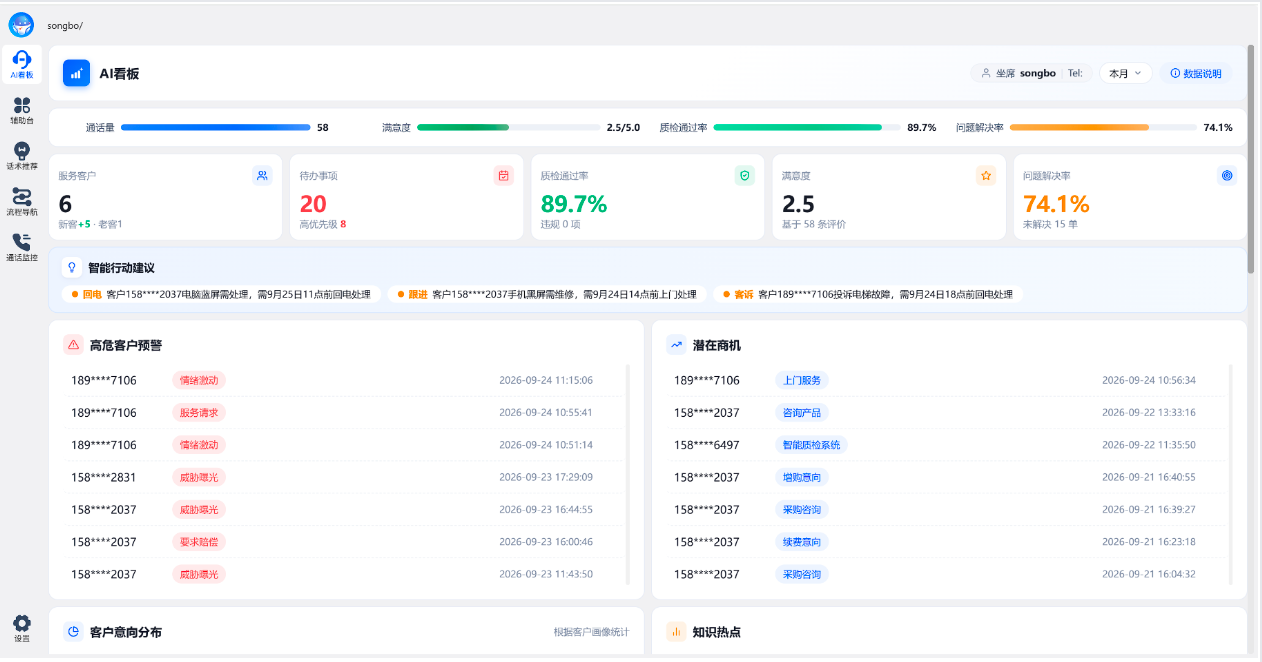The image size is (1262, 662).
Task: Click the blue chart icon beside AI看板 title
Action: click(77, 73)
